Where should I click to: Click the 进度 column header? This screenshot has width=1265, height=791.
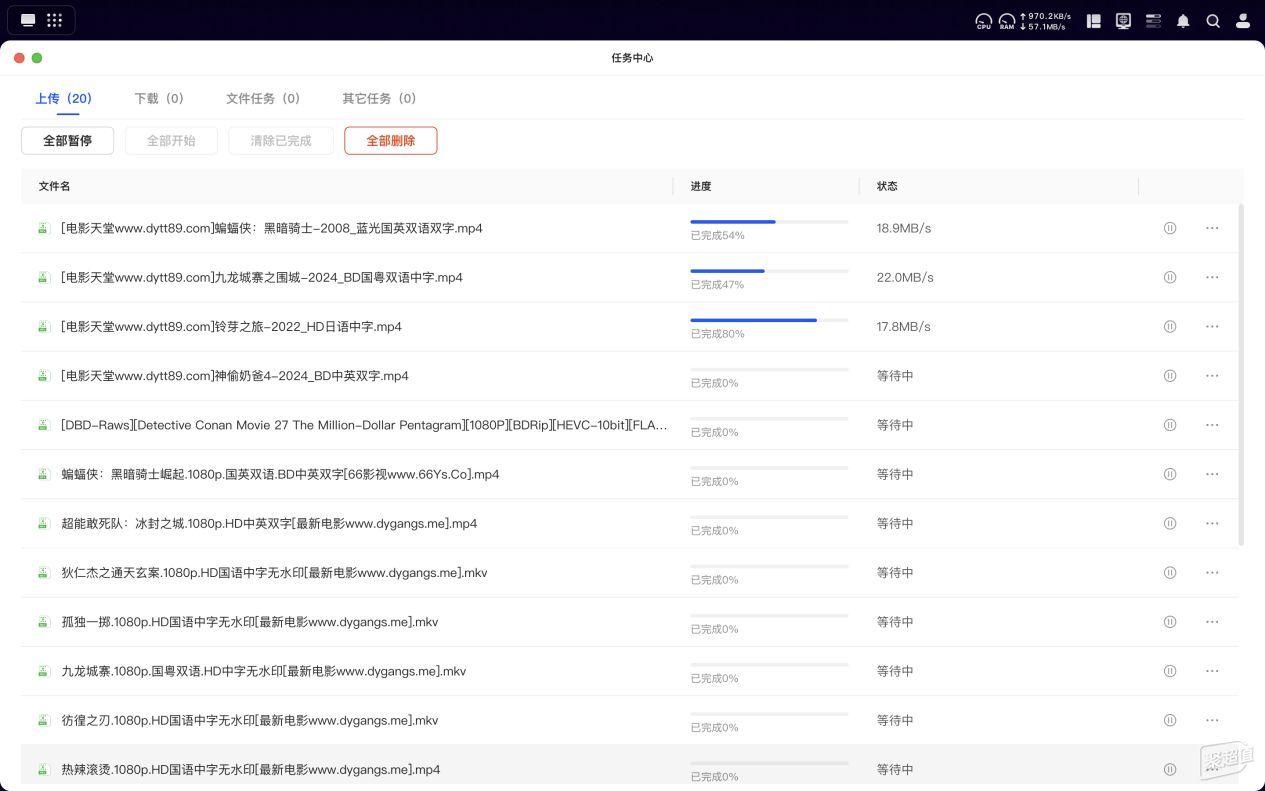[700, 186]
